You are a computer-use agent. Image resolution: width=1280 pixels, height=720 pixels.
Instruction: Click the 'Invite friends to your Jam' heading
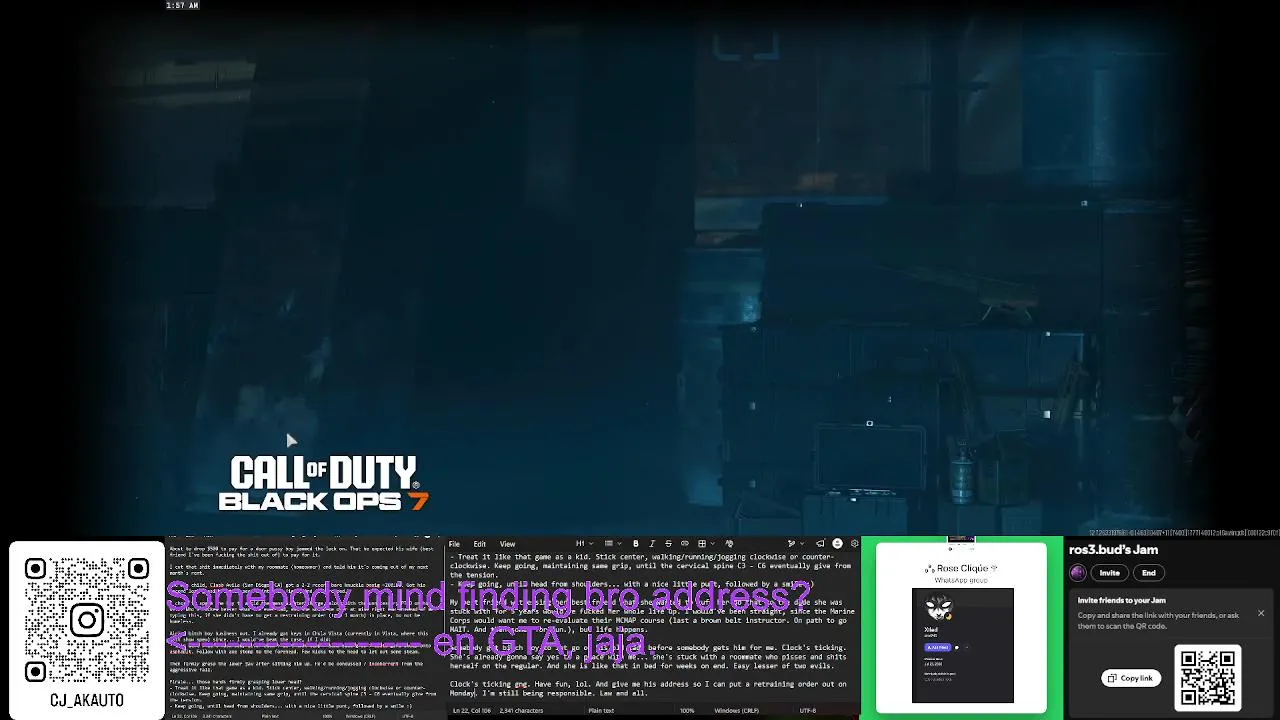pos(1121,600)
